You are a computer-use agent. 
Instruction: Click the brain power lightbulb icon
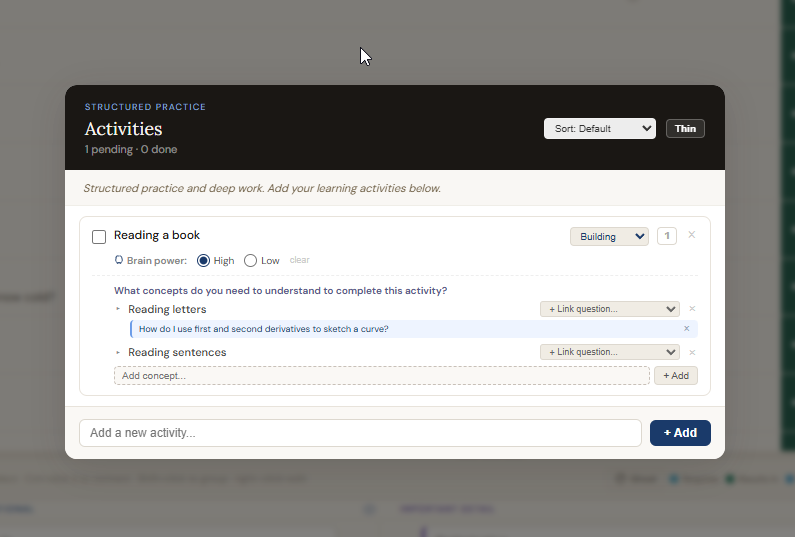pyautogui.click(x=119, y=260)
